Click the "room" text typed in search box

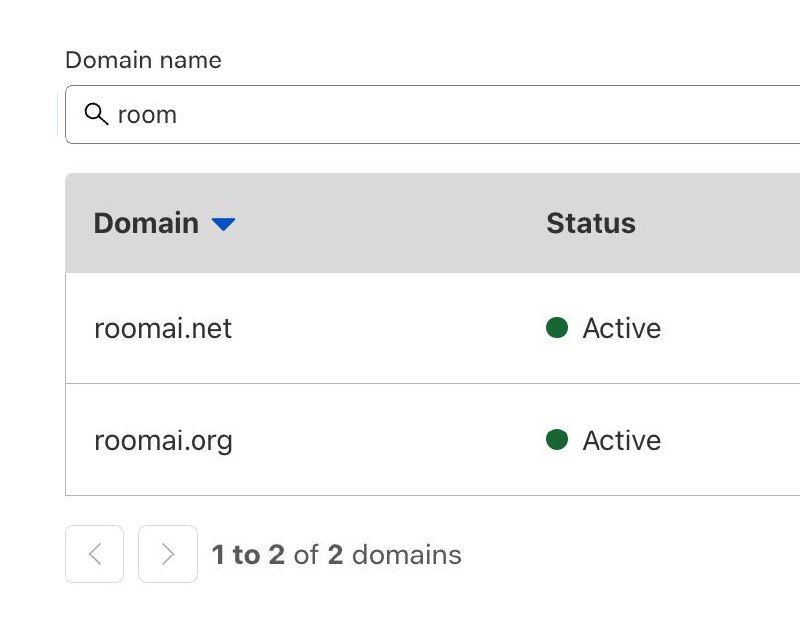point(147,115)
